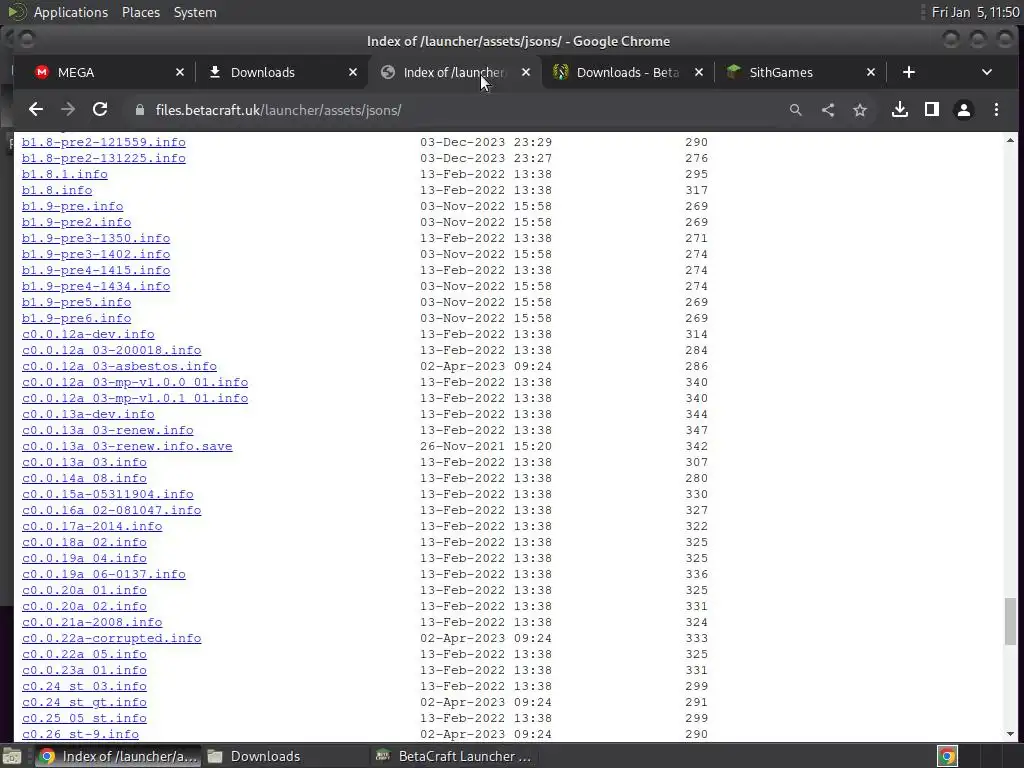
Task: Click the forward navigation arrow
Action: 68,110
